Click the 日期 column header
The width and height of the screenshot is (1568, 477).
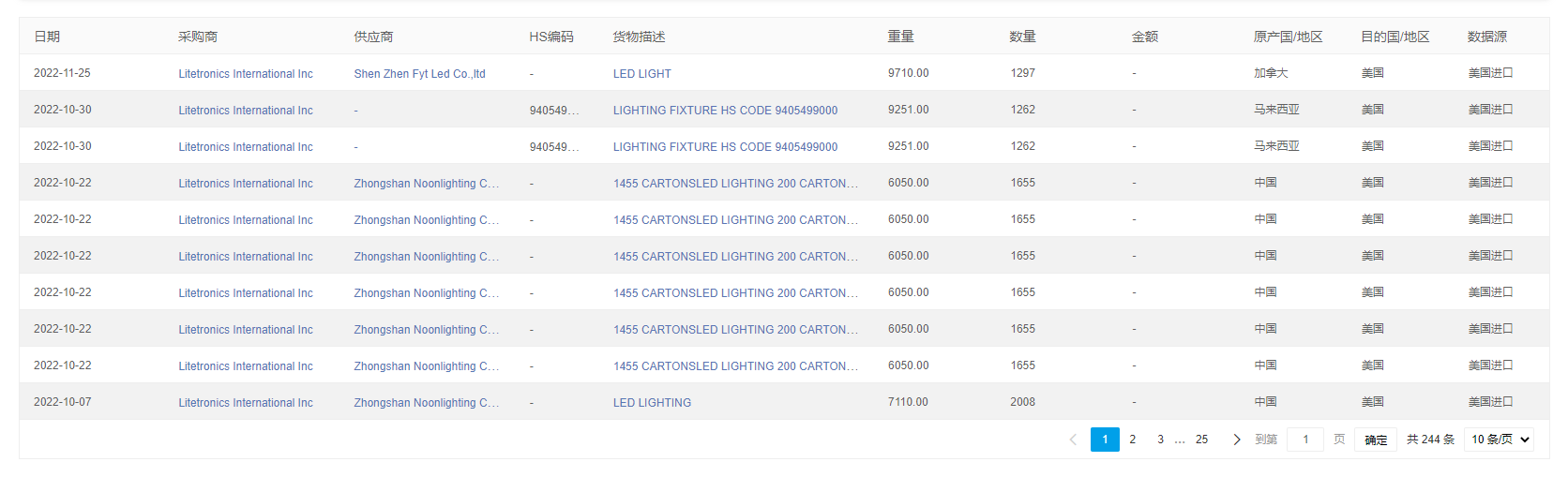point(47,37)
